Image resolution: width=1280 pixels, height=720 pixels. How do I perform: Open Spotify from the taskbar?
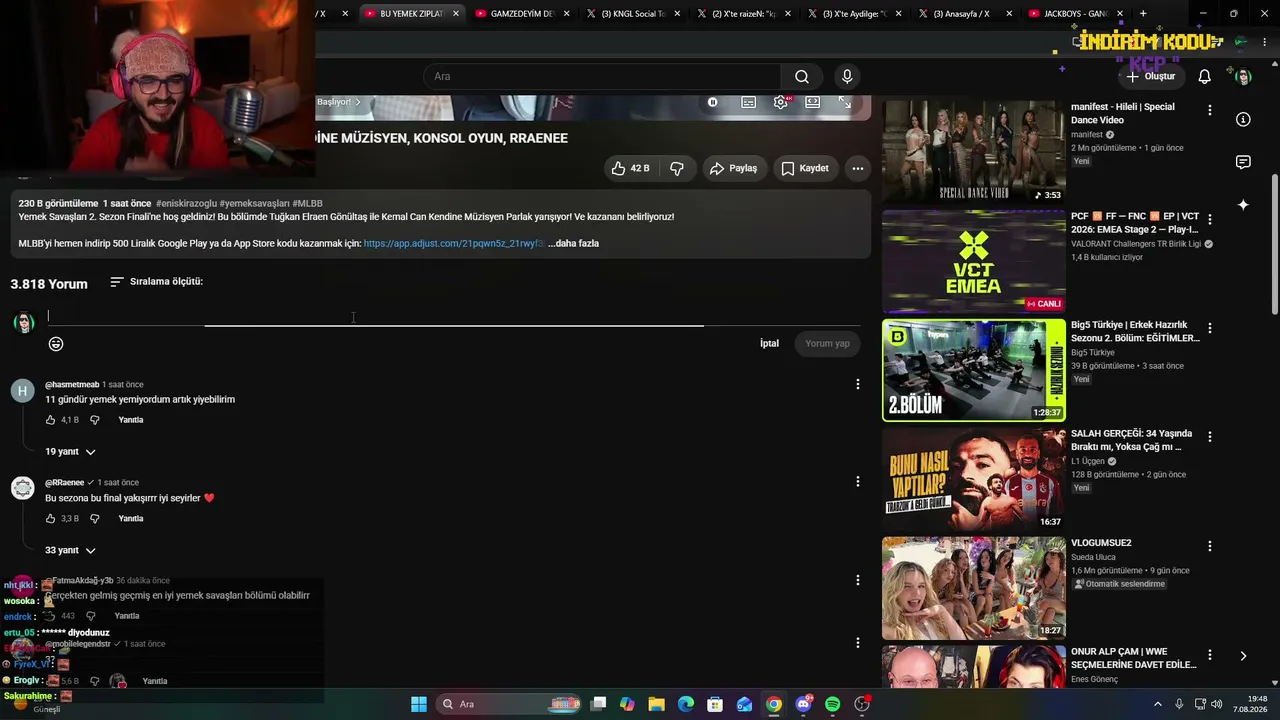point(833,704)
